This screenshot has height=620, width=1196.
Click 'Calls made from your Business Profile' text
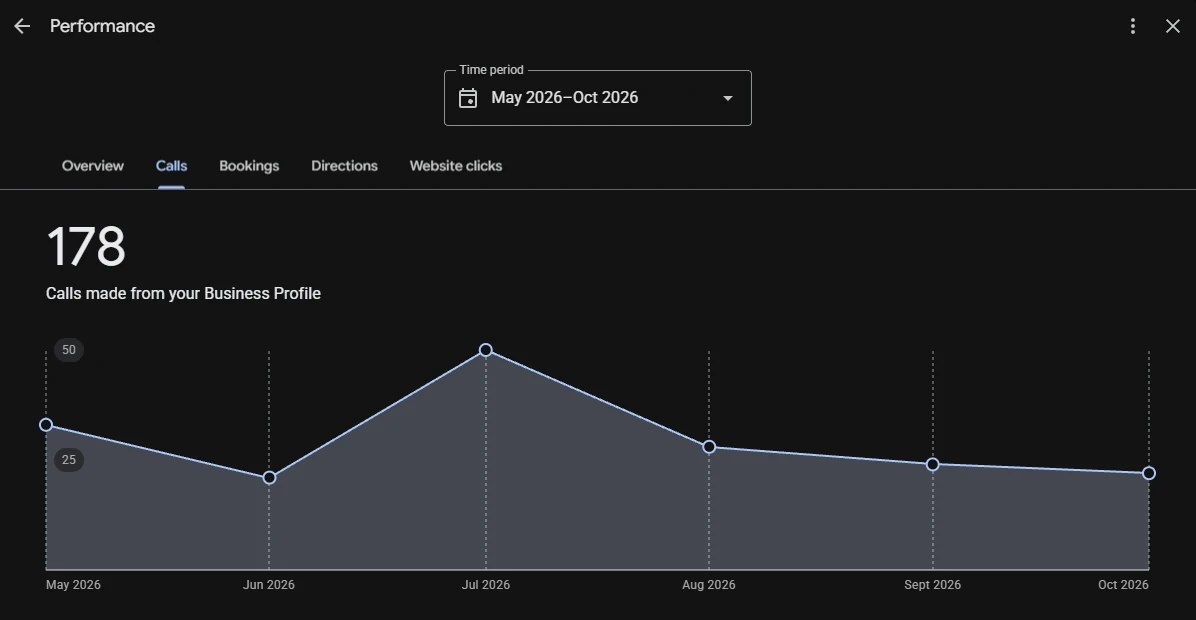point(183,294)
